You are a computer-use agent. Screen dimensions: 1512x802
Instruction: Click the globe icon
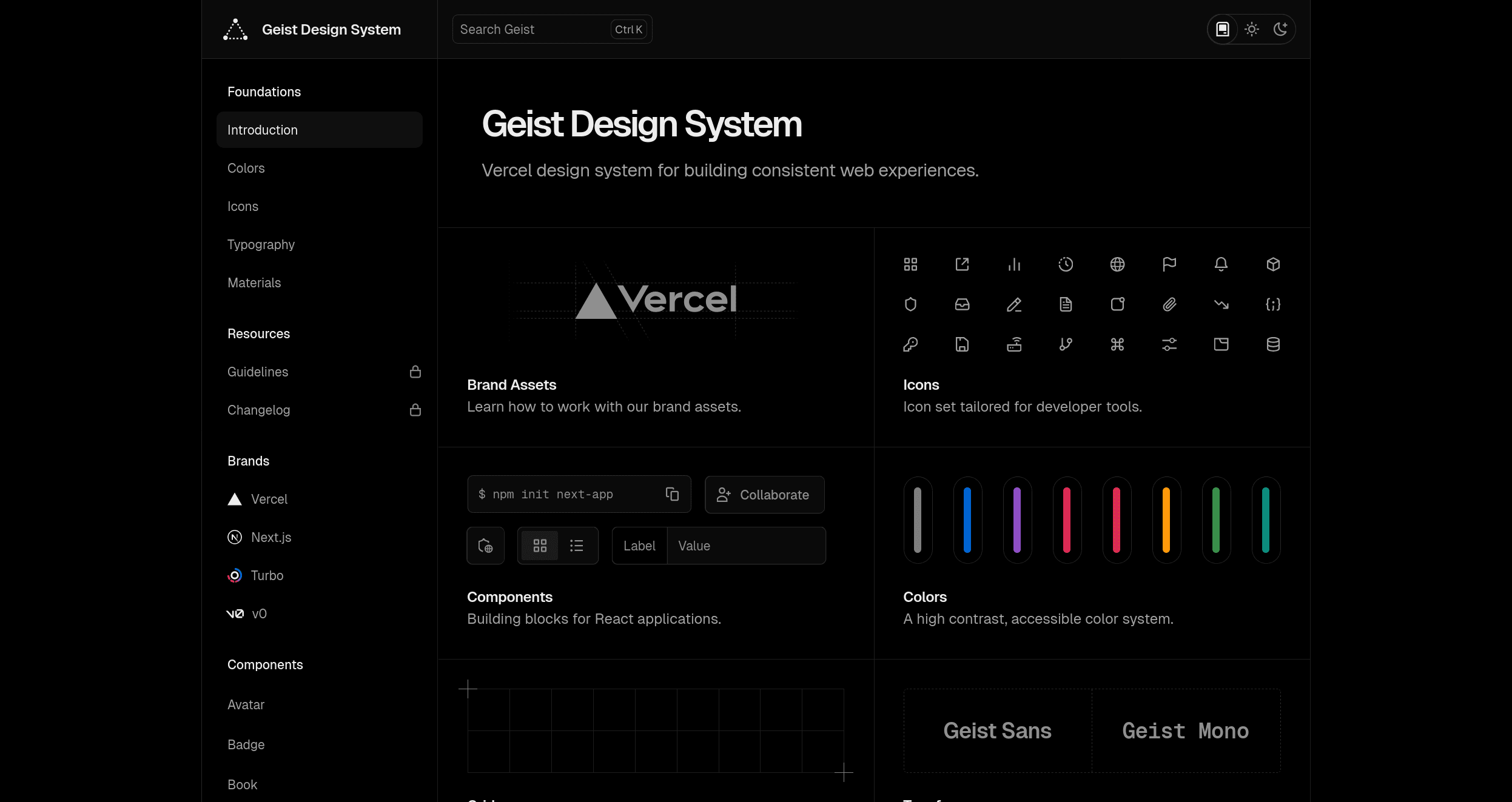click(1118, 264)
